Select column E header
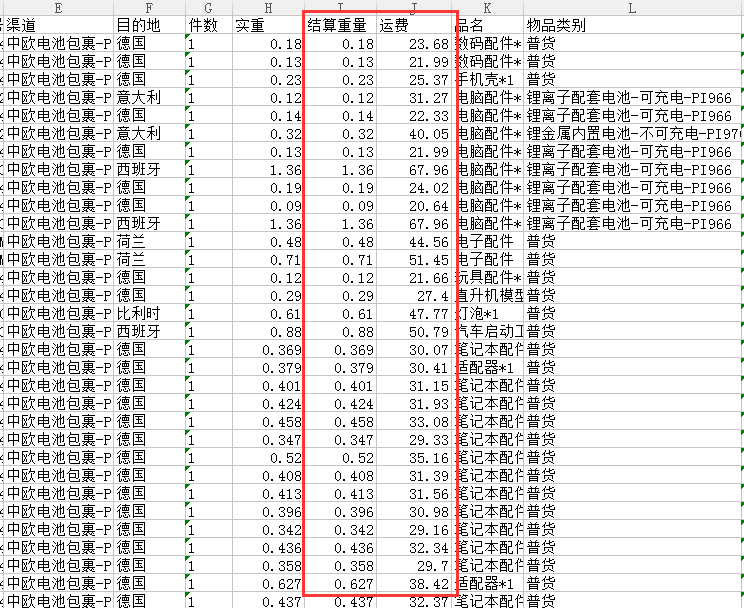This screenshot has height=608, width=744. (x=58, y=7)
